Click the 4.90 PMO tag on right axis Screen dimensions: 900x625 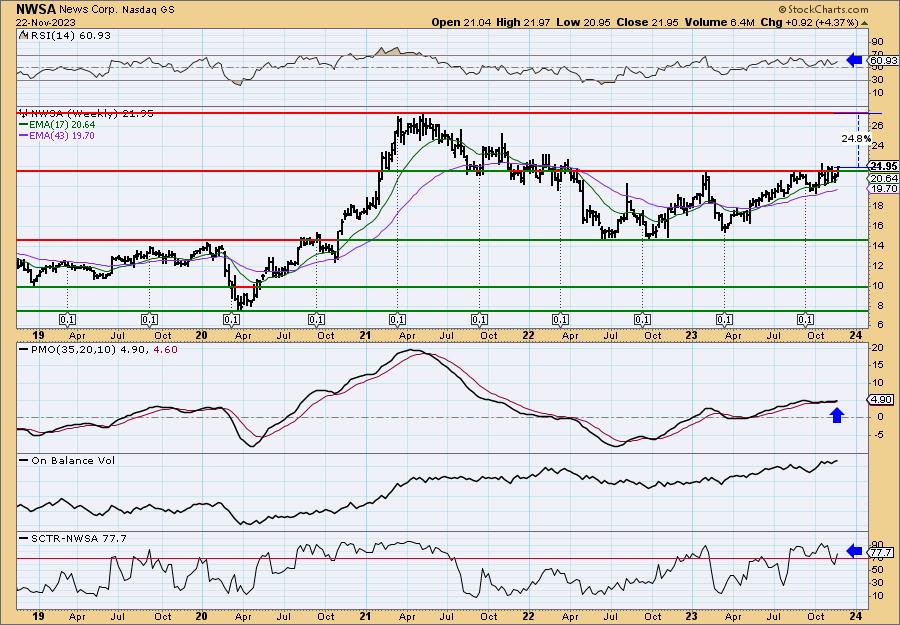[882, 399]
